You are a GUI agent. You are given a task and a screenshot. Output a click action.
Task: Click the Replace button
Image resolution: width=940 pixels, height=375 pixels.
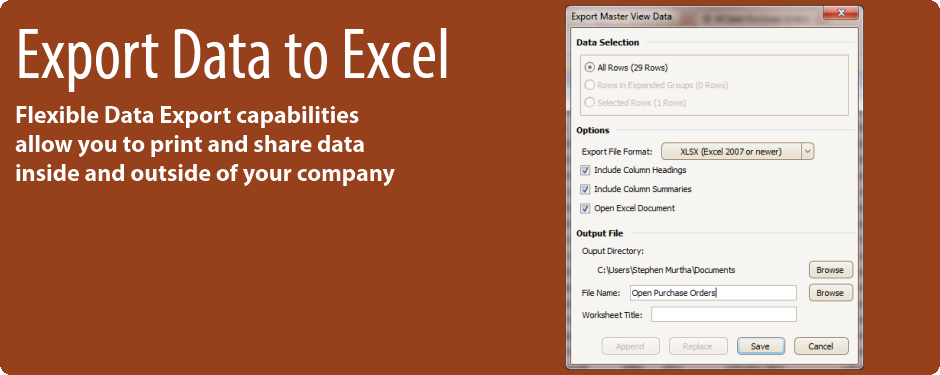(x=698, y=346)
